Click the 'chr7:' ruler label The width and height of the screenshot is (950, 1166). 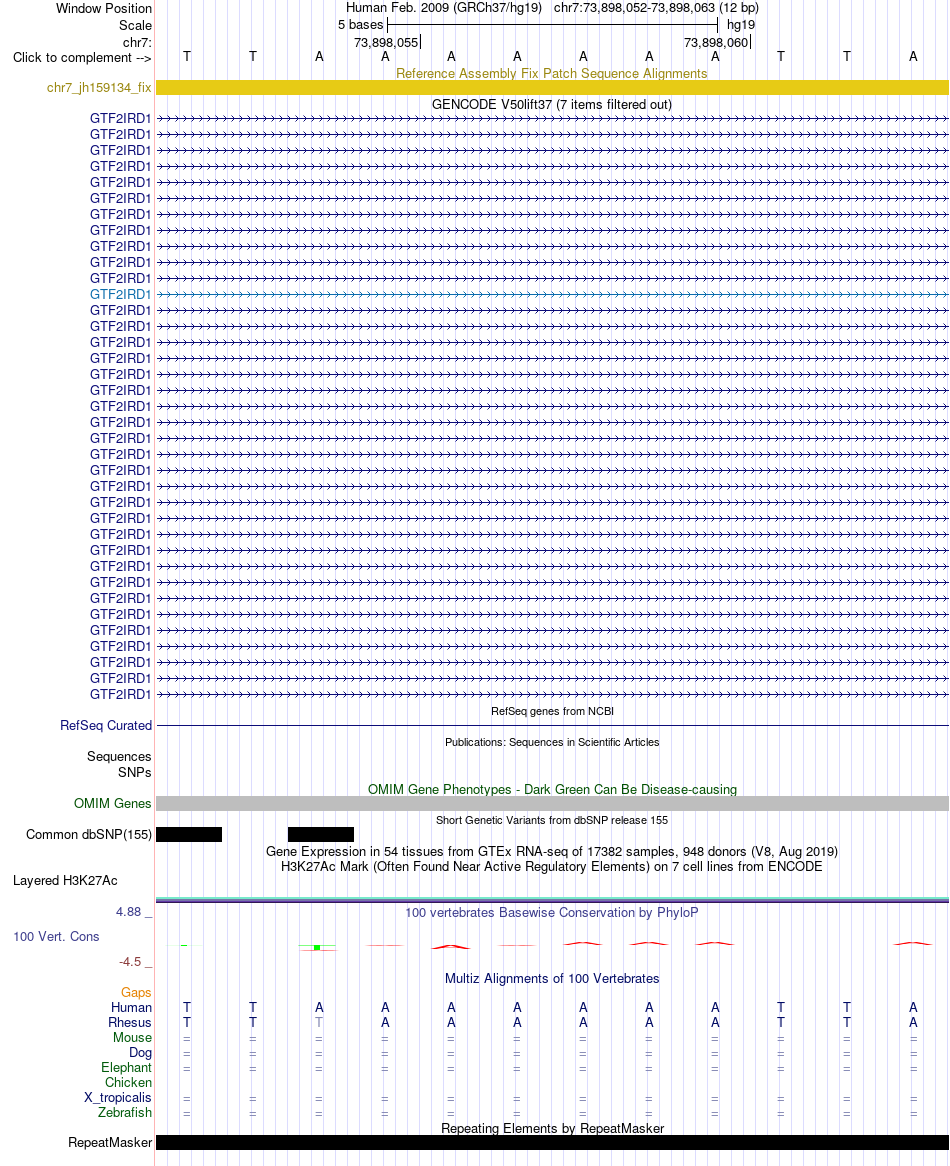(137, 43)
